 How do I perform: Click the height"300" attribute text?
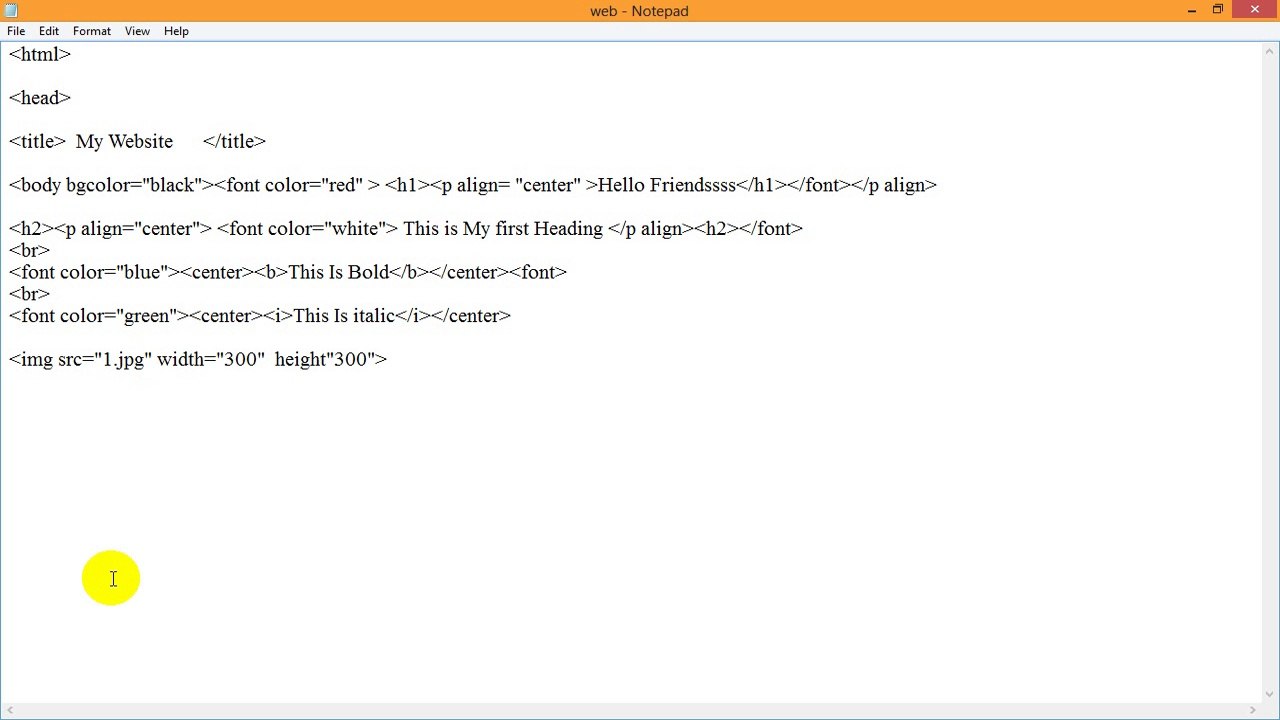324,360
